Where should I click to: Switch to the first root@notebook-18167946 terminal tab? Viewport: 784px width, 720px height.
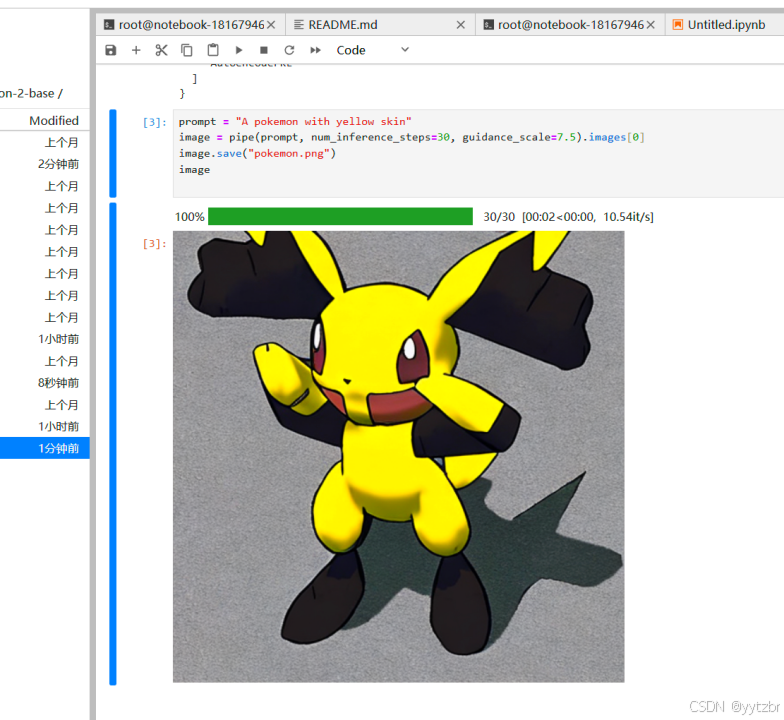[191, 24]
